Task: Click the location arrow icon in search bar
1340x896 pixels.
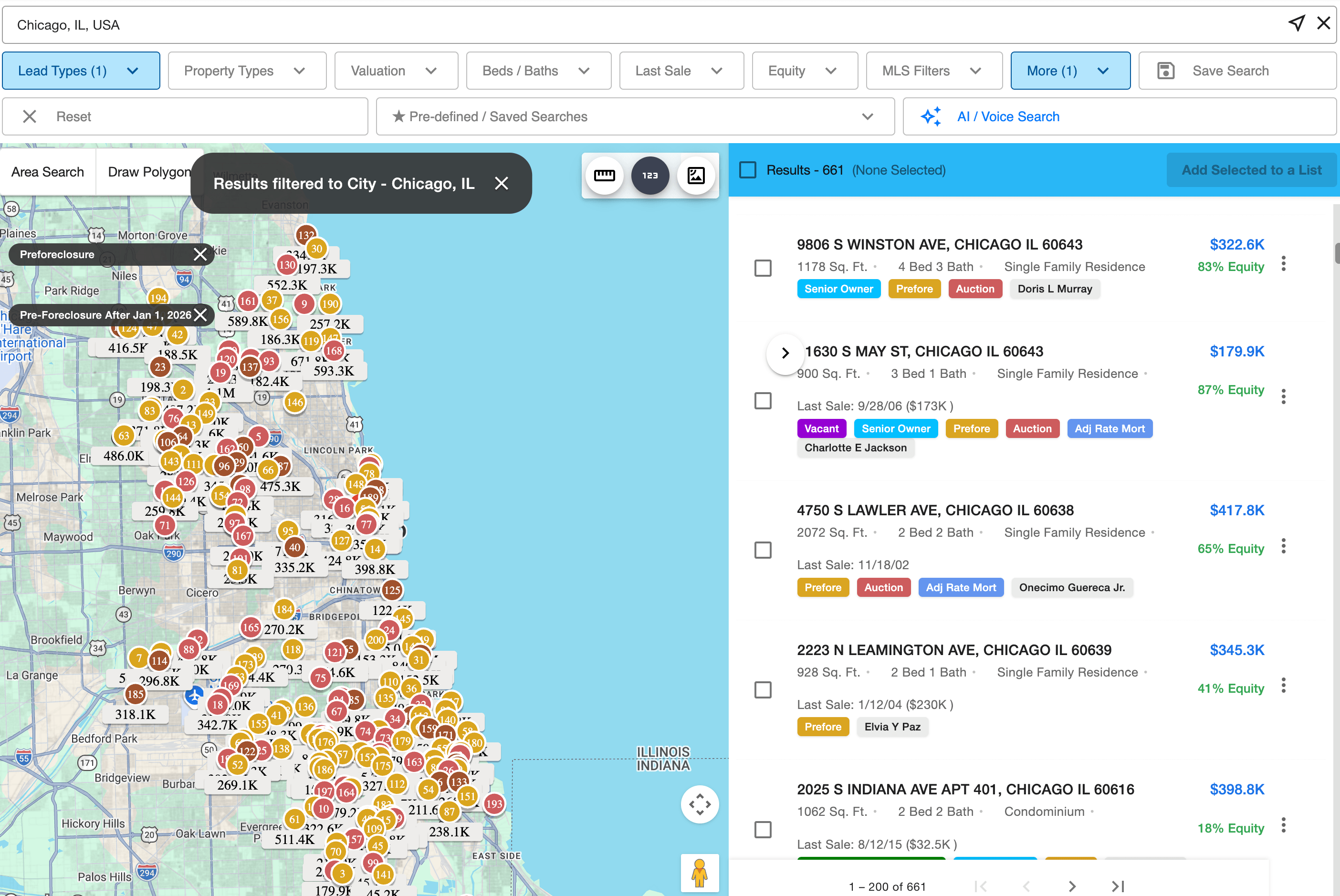Action: point(1297,23)
